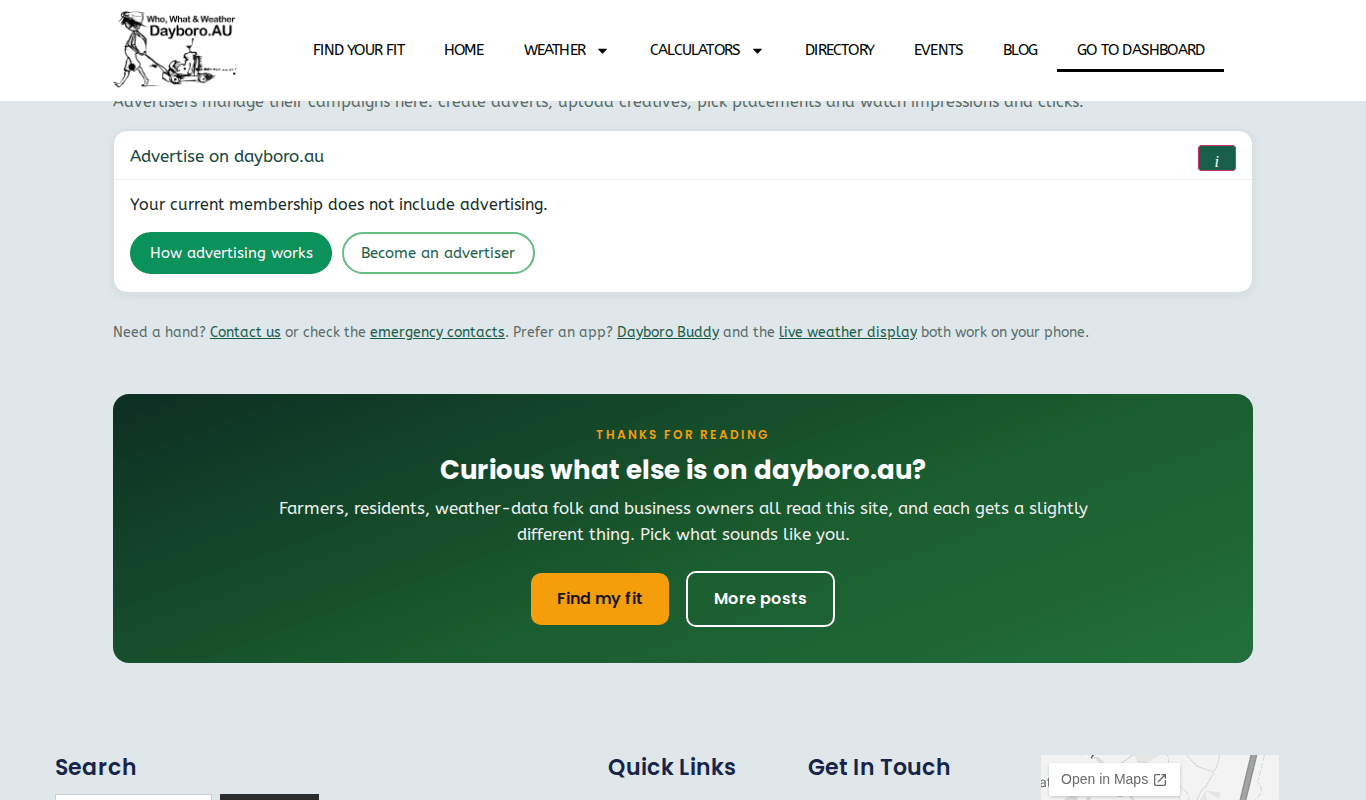Open the emergency contacts link

[x=437, y=332]
